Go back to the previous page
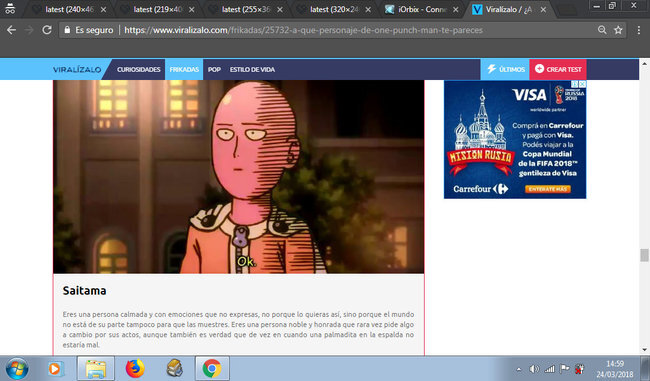This screenshot has width=650, height=381. coord(11,30)
